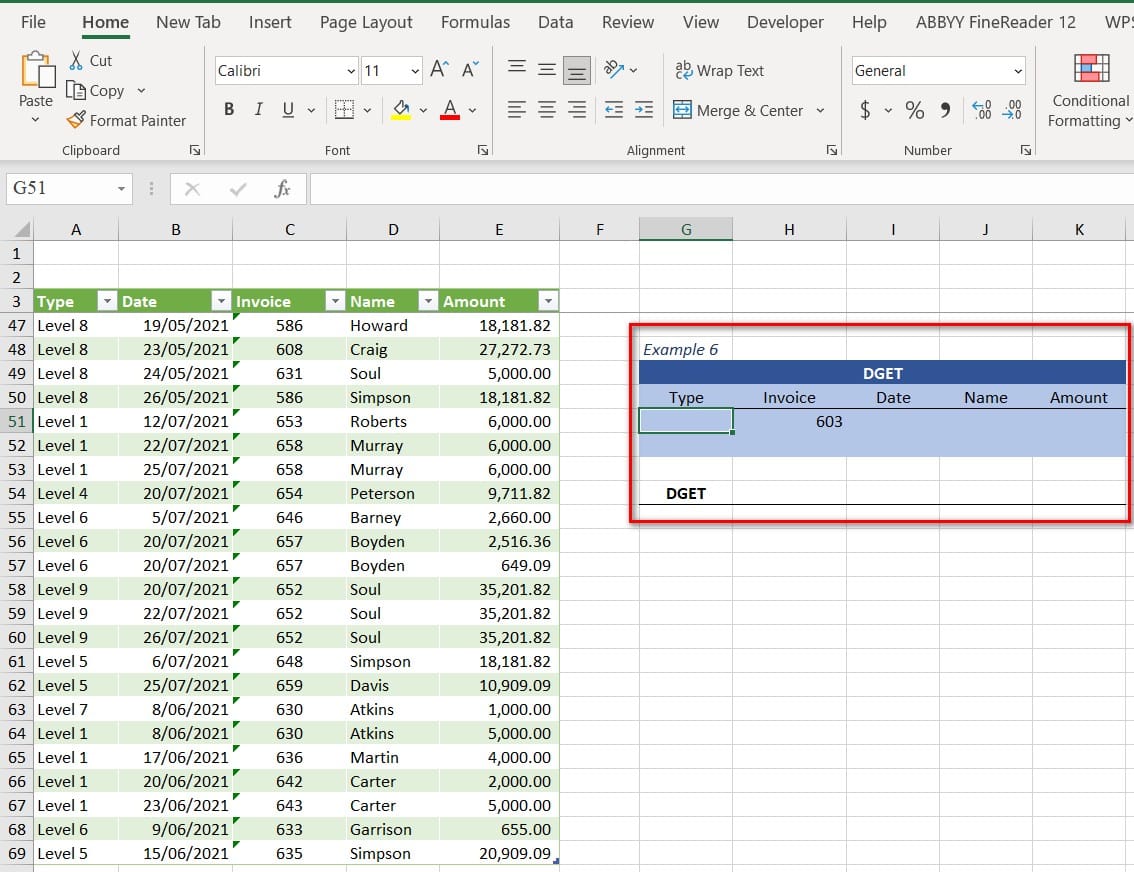1134x872 pixels.
Task: Click the Cut scissors icon
Action: pyautogui.click(x=76, y=61)
